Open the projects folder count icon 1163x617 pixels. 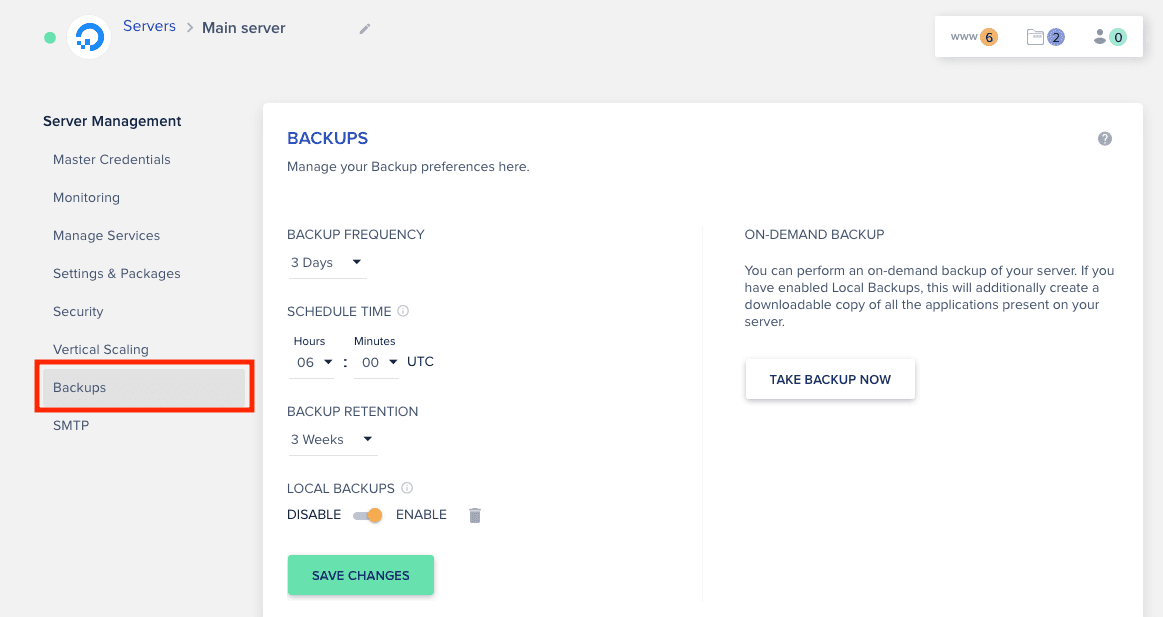tap(1045, 37)
